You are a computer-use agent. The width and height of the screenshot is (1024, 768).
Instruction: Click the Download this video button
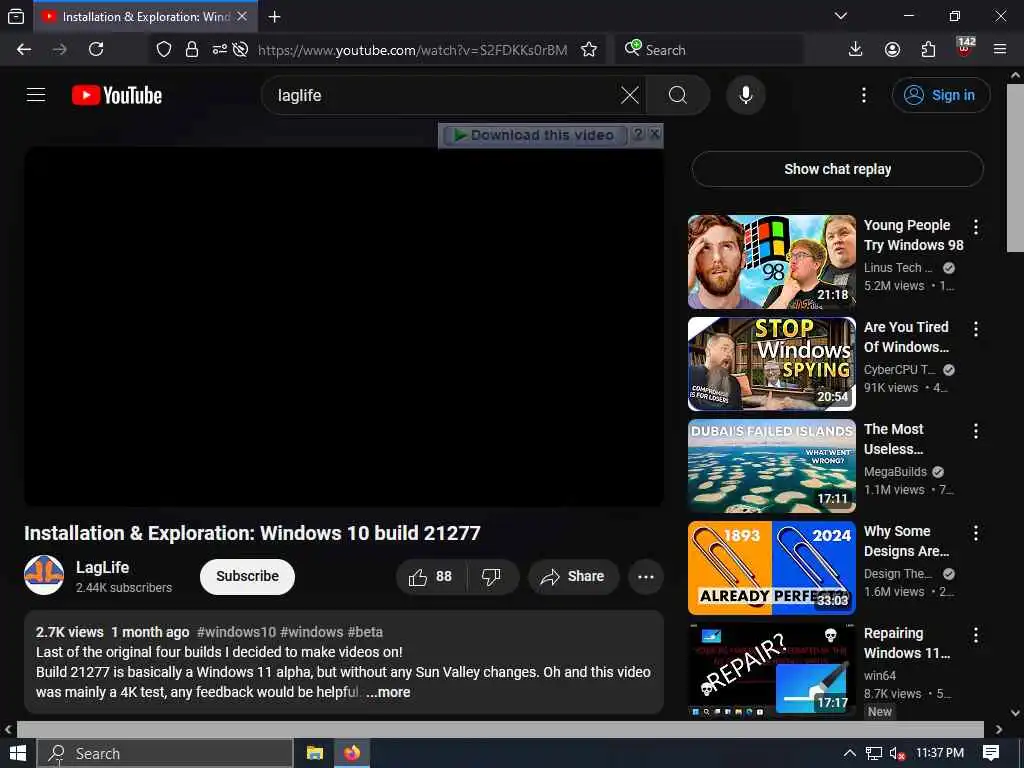click(534, 135)
